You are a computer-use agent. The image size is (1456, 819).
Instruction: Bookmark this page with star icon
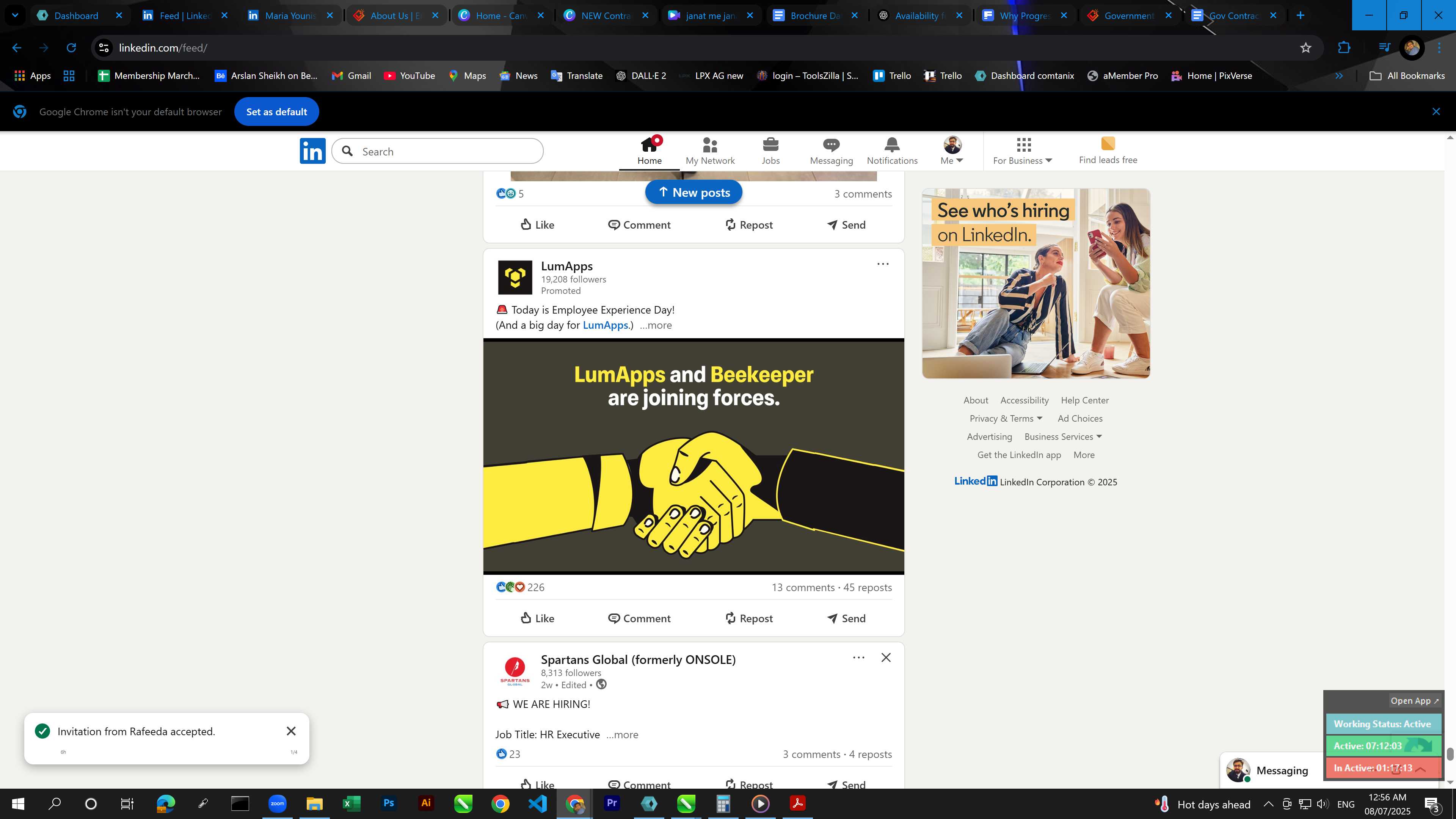1305,48
